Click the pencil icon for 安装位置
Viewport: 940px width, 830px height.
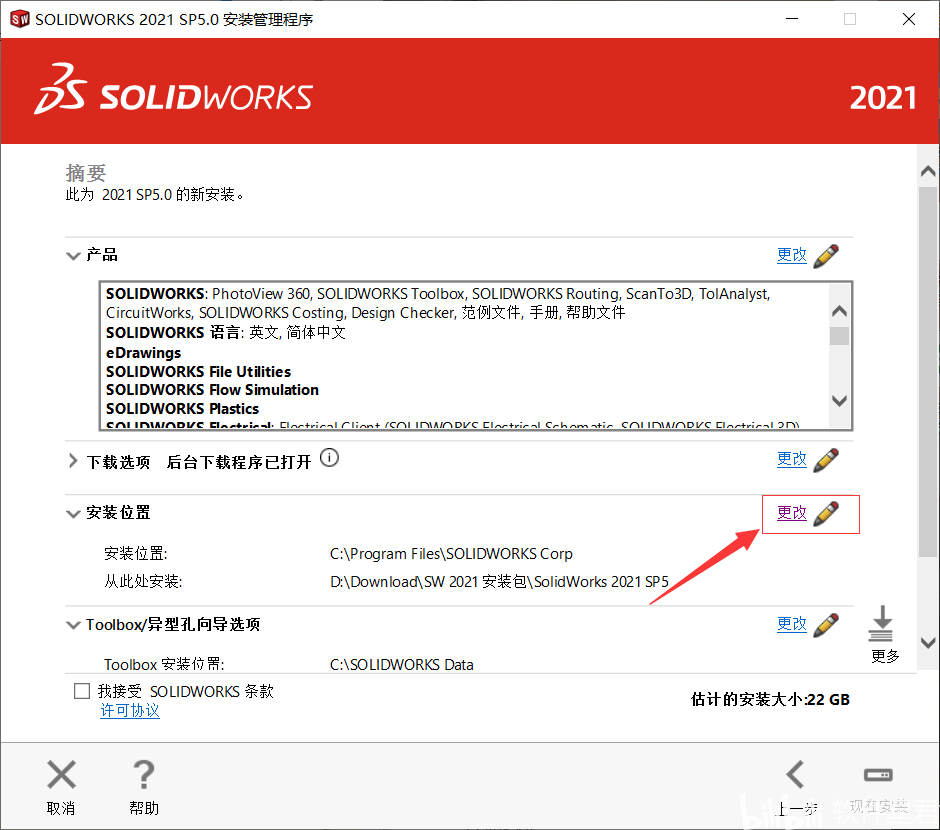click(825, 514)
